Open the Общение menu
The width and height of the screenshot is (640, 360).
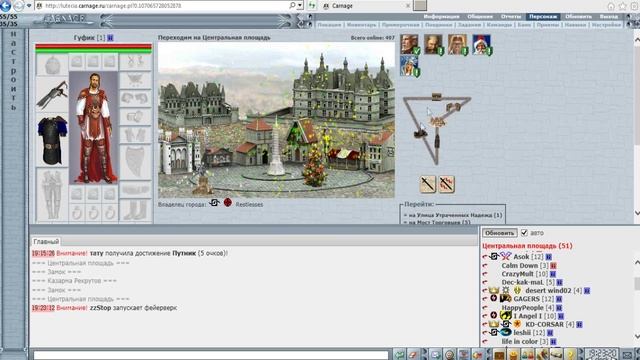[480, 16]
